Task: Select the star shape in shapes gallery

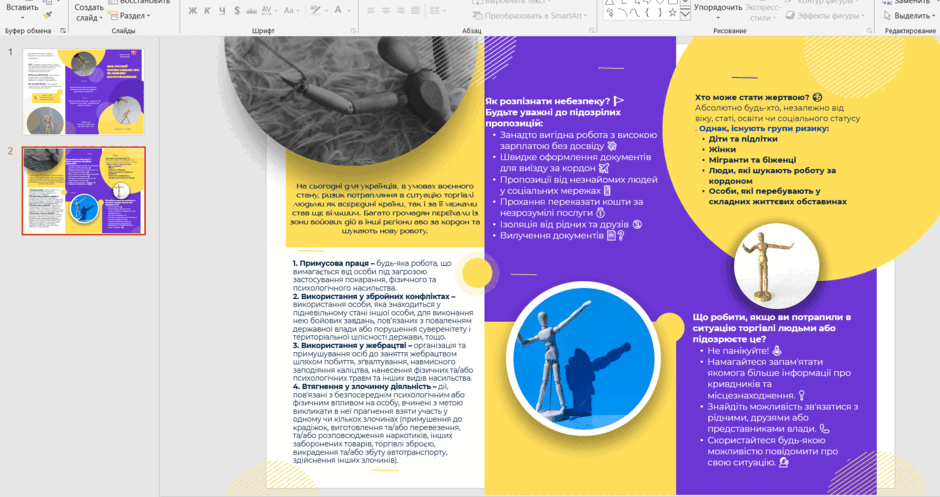Action: tap(673, 12)
